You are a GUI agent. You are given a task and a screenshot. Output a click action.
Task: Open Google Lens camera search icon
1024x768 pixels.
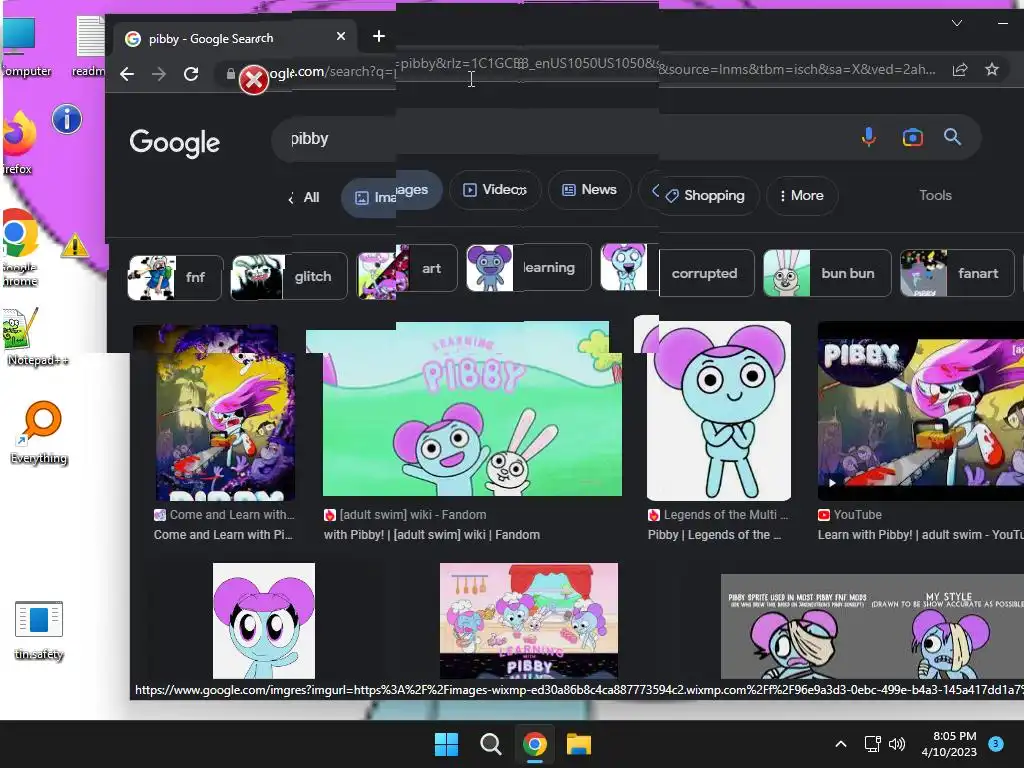pyautogui.click(x=912, y=137)
